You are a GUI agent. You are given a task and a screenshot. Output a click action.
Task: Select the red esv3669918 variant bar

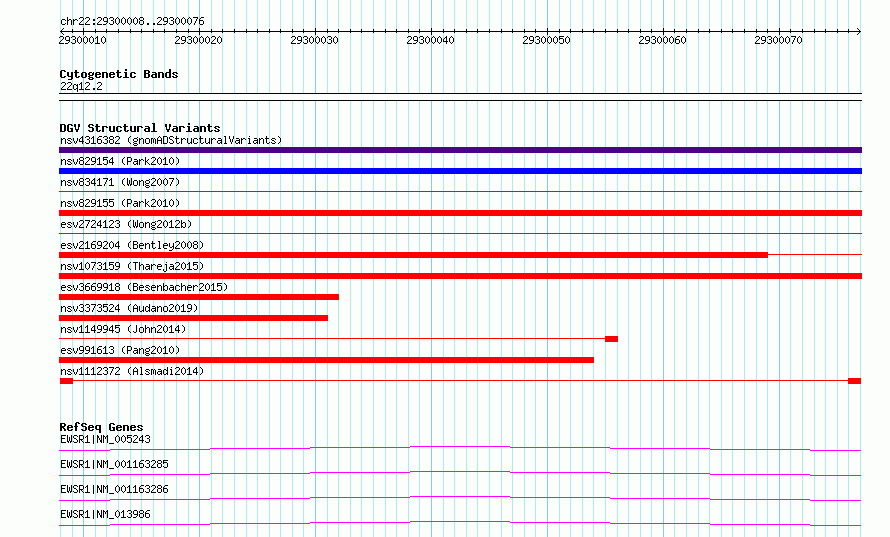[199, 297]
